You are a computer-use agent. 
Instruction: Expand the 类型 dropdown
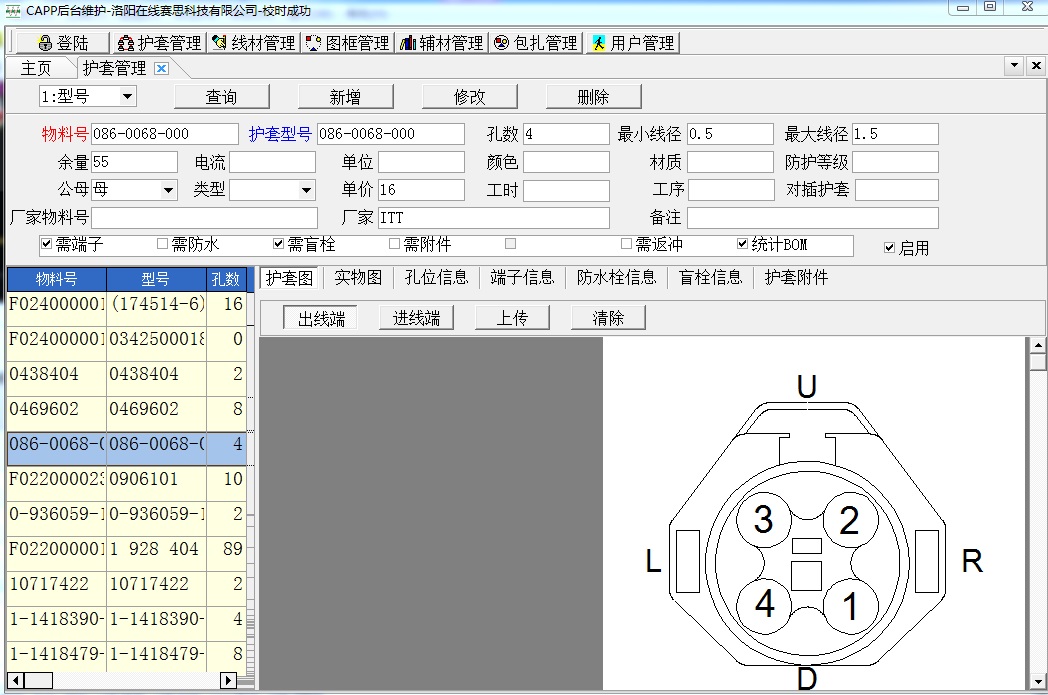coord(306,190)
